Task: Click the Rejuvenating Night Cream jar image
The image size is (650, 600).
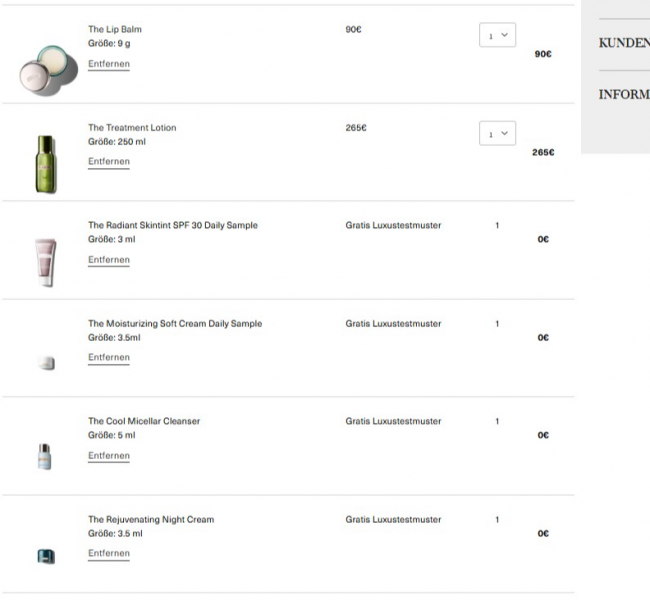Action: pyautogui.click(x=45, y=556)
